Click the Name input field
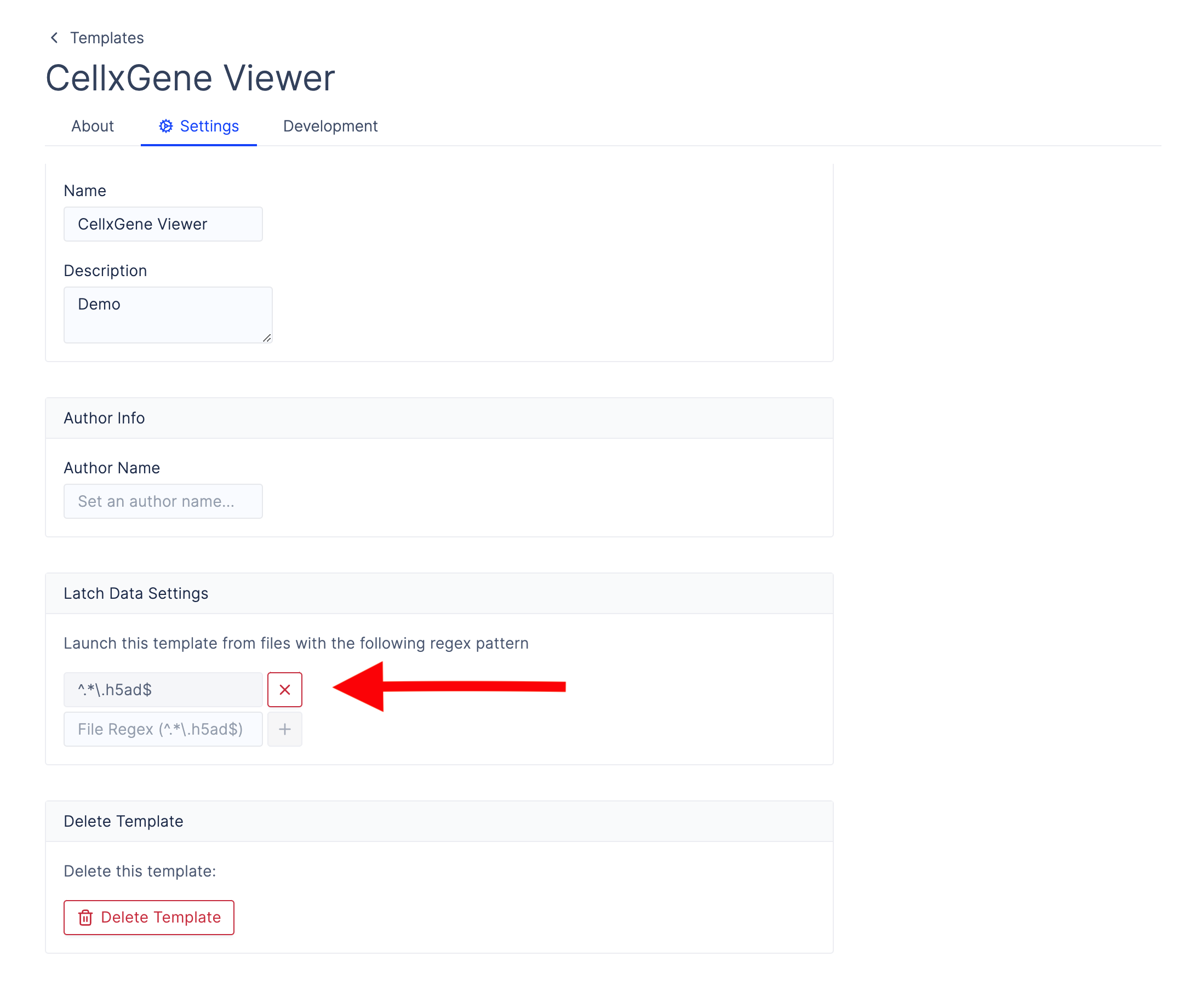Viewport: 1179px width, 1008px height. (163, 224)
